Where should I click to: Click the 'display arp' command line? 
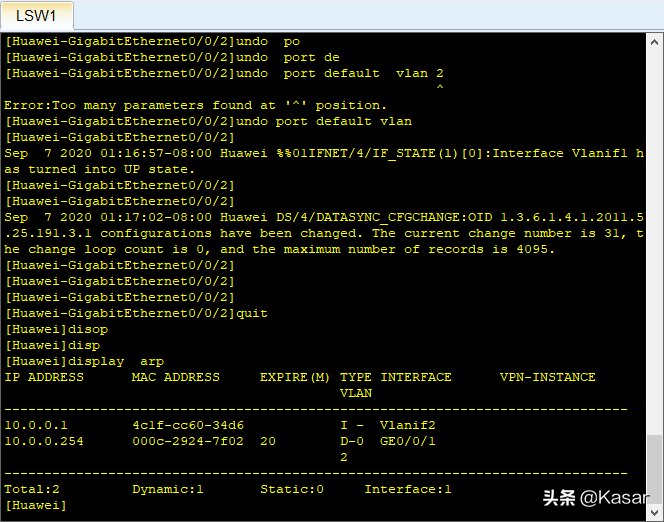point(84,362)
